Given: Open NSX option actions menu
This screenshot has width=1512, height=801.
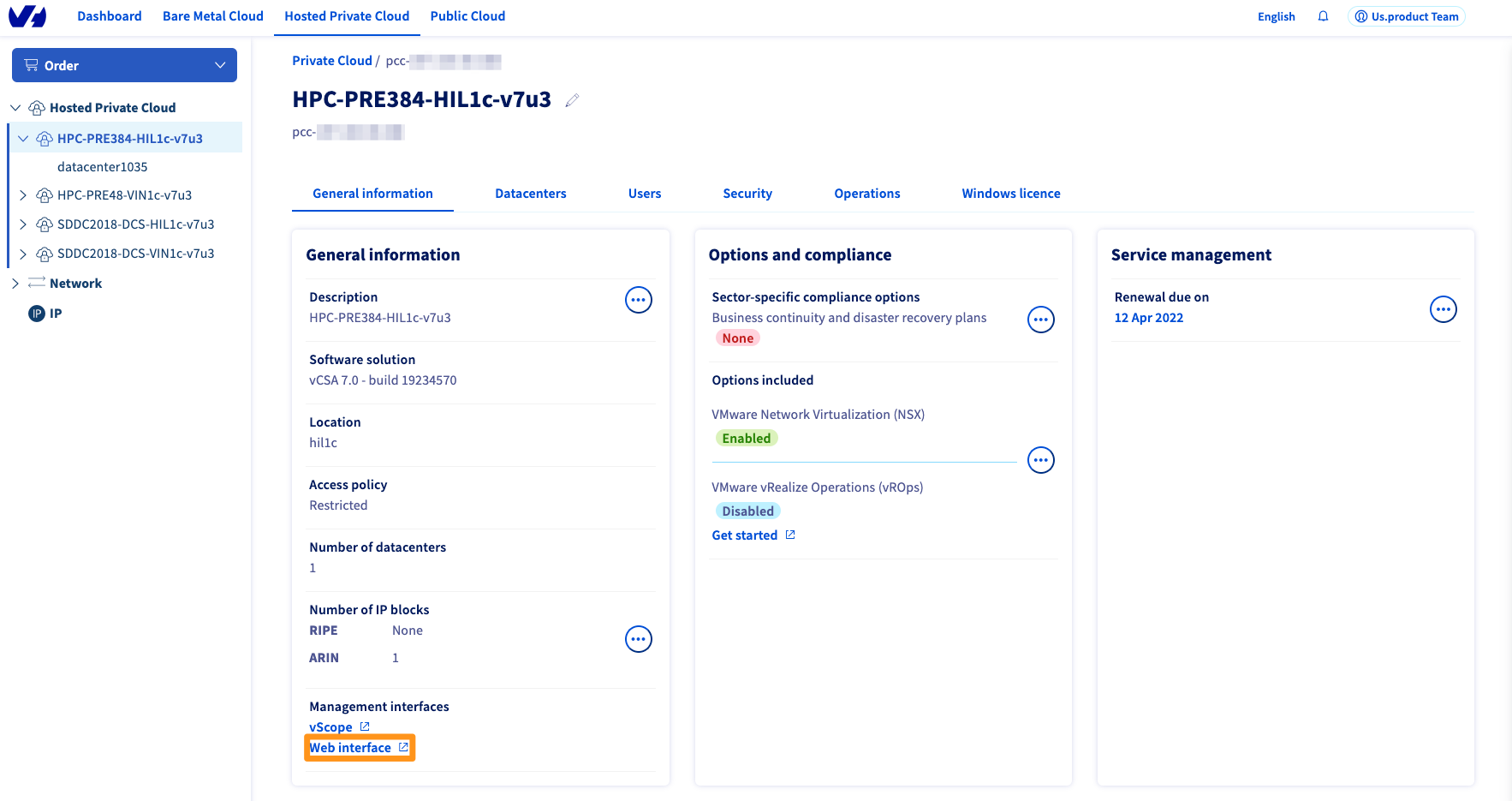Looking at the screenshot, I should point(1041,460).
